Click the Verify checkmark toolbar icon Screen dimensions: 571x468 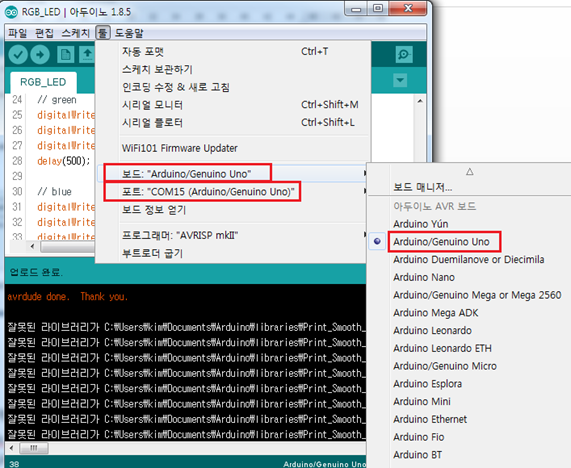coord(18,55)
